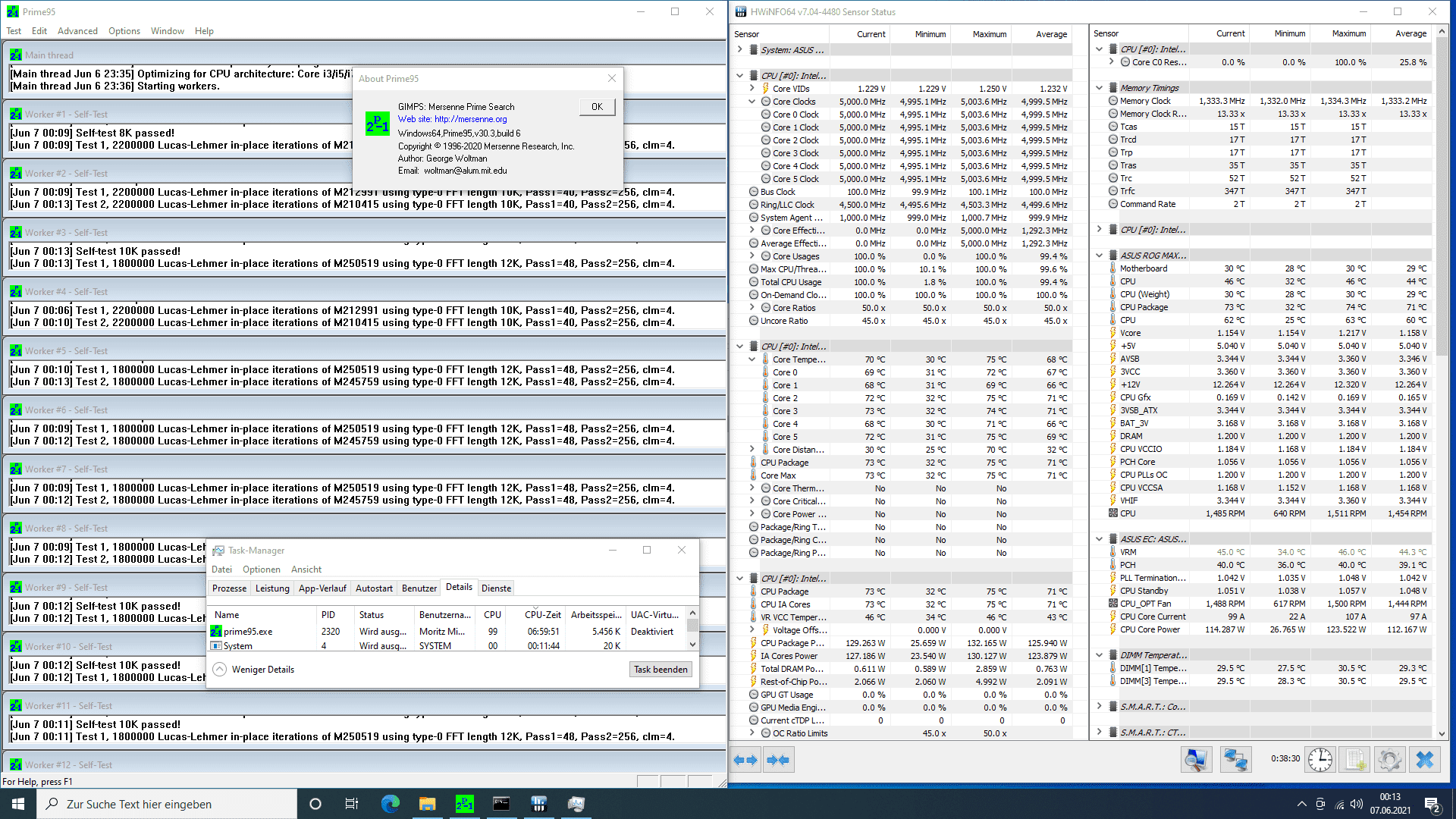The width and height of the screenshot is (1456, 819).
Task: Click OK in About Prime95 dialog
Action: (598, 107)
